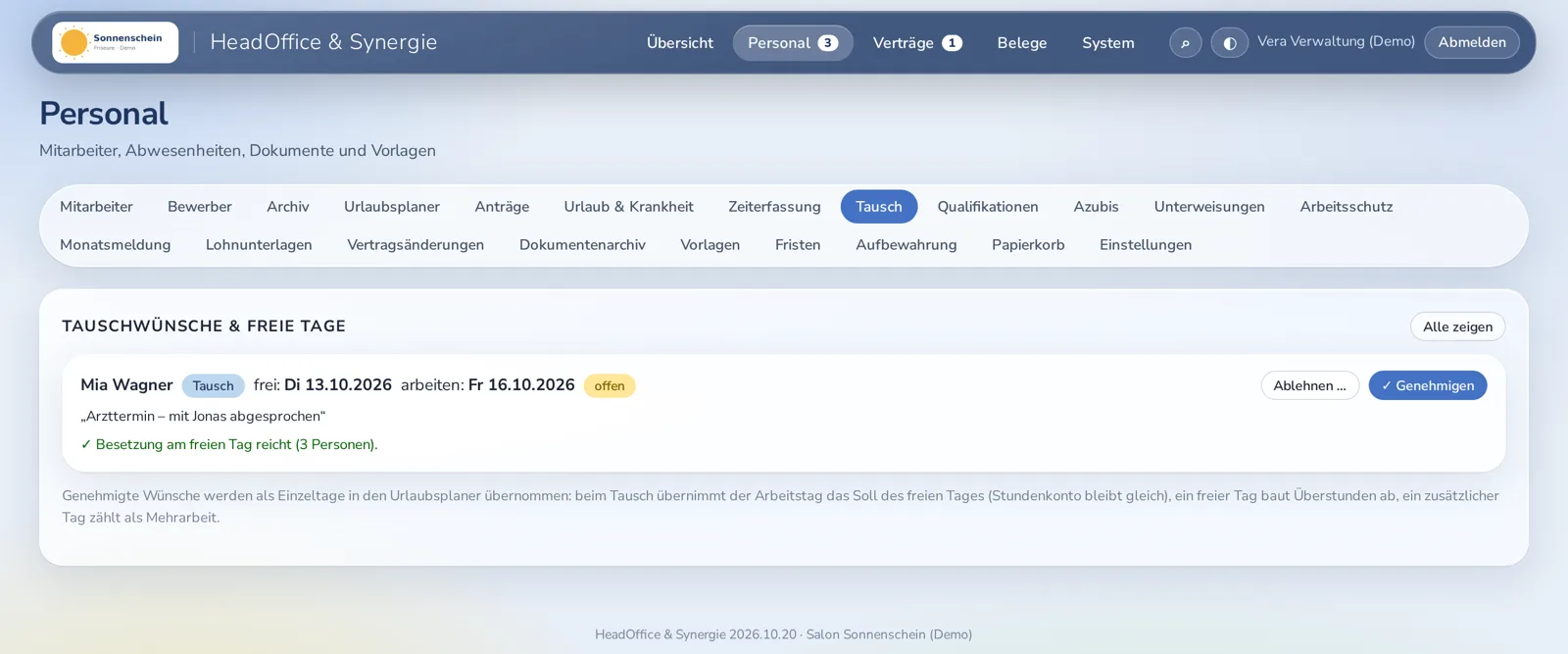Click the date Di 13.10.2026
The image size is (1568, 654).
[x=338, y=385]
